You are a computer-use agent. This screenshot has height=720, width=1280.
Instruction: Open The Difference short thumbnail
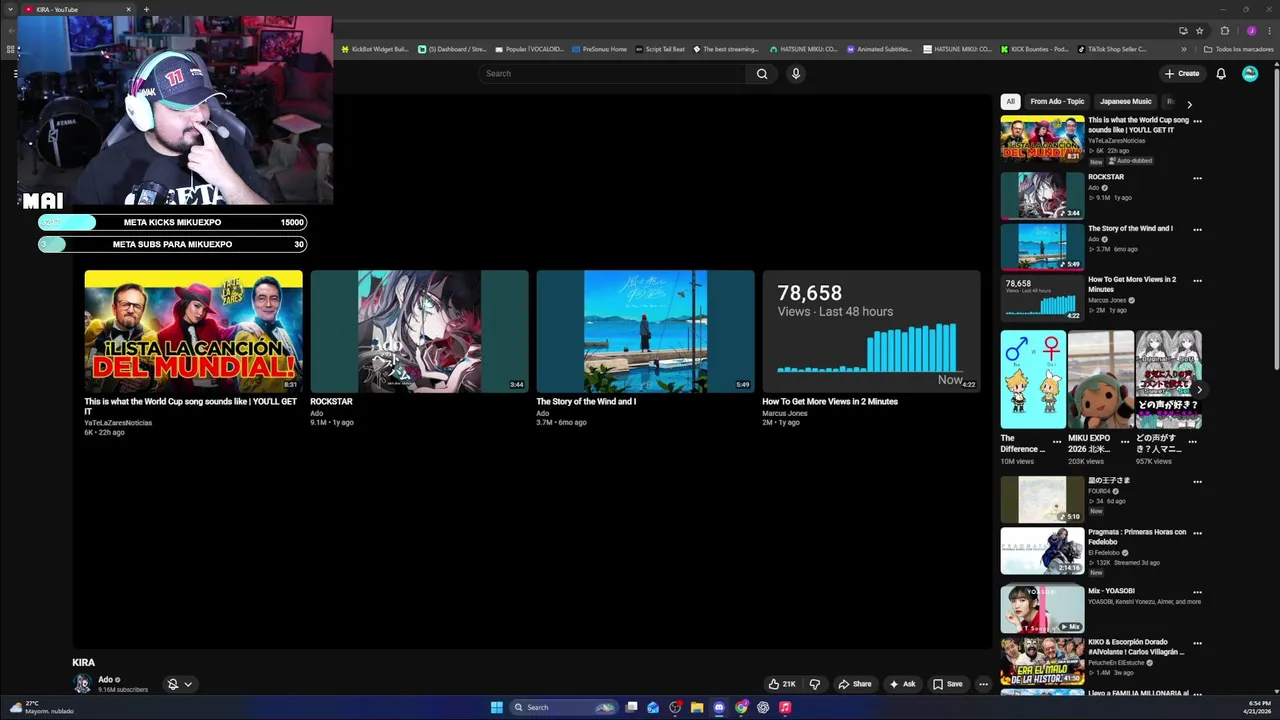1033,379
